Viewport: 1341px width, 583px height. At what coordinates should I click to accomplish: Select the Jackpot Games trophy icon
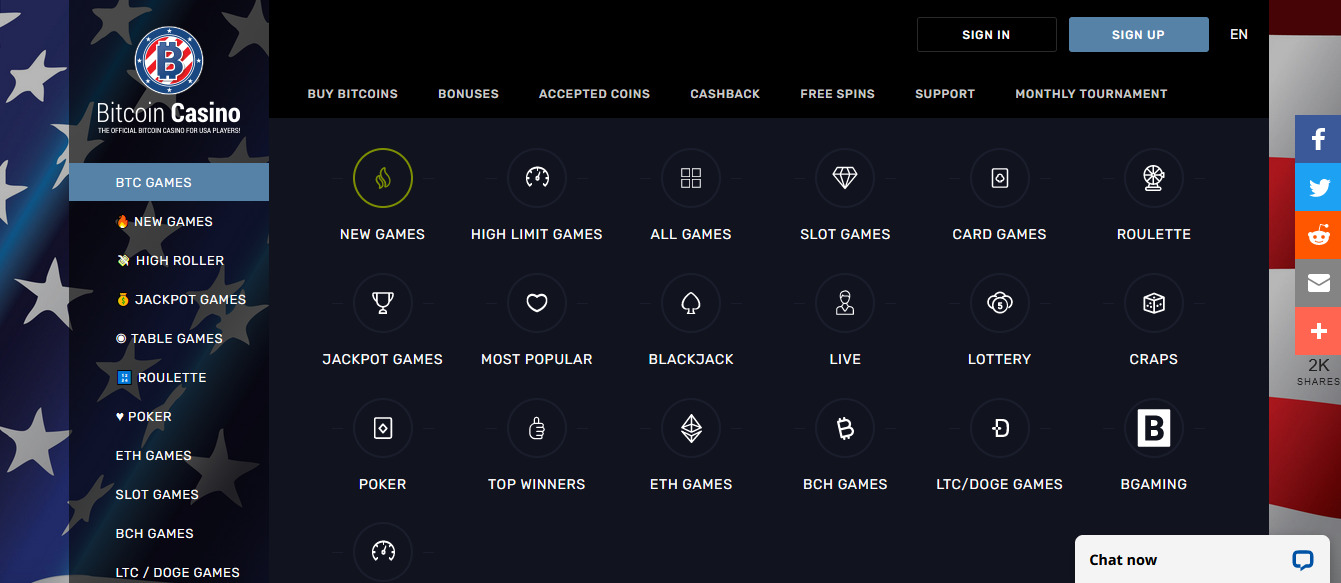[x=383, y=303]
